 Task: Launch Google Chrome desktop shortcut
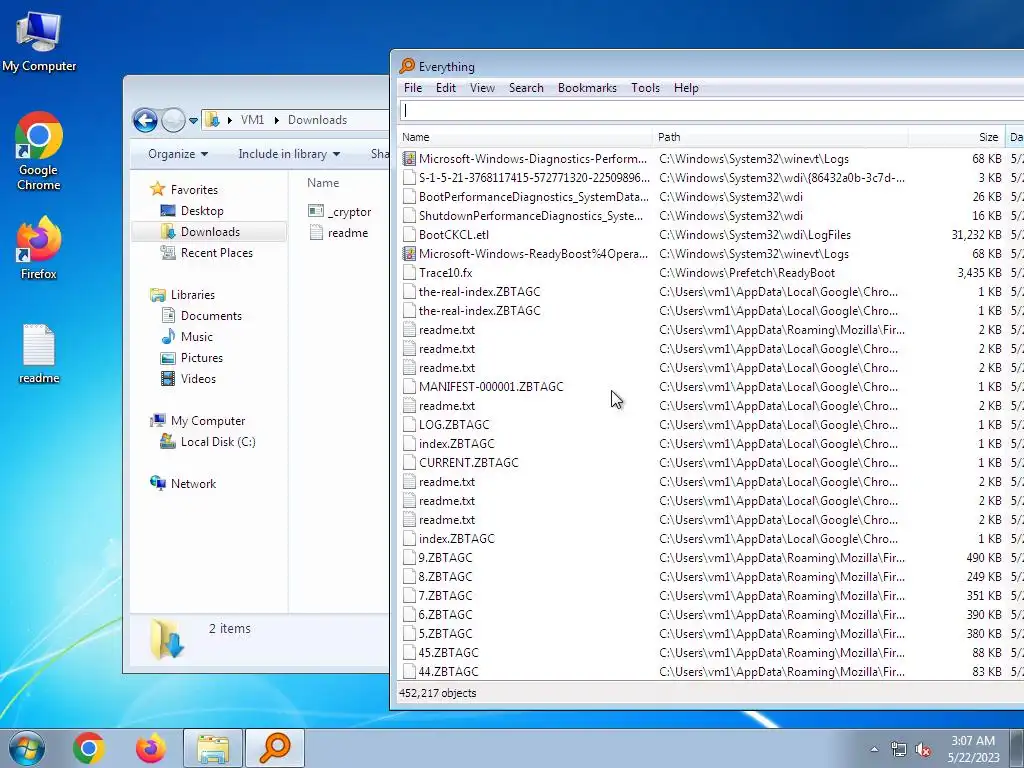pyautogui.click(x=39, y=152)
